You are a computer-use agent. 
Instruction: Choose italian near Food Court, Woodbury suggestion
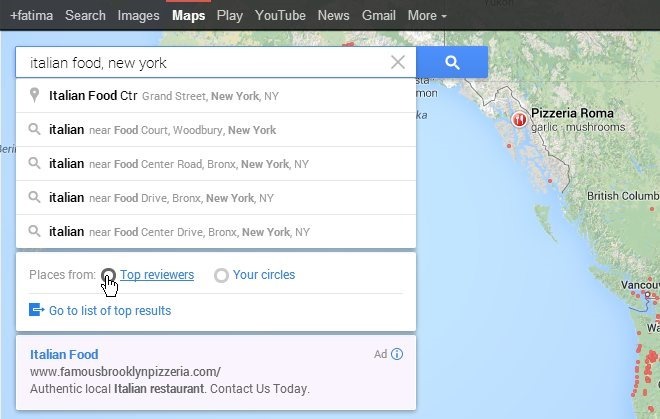pos(216,130)
